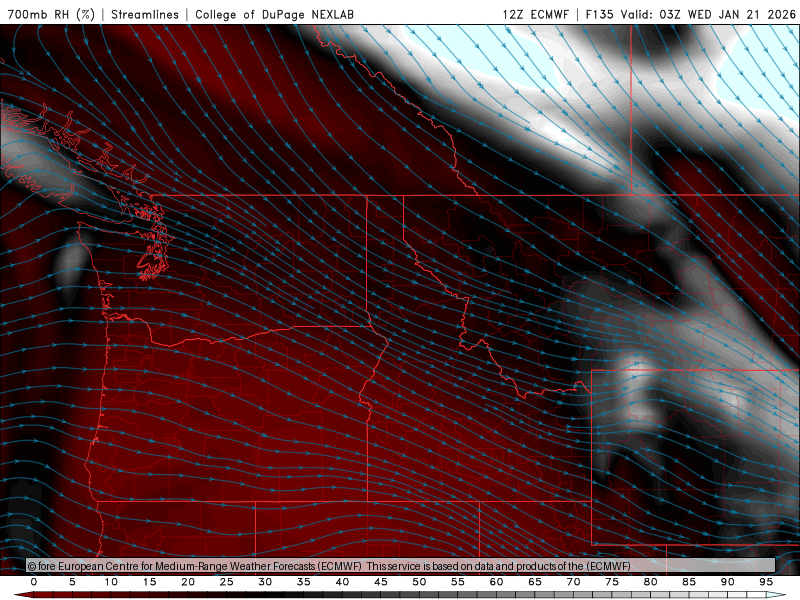Click the '12Z ECMWF' model run label
The image size is (800, 600).
(x=535, y=14)
